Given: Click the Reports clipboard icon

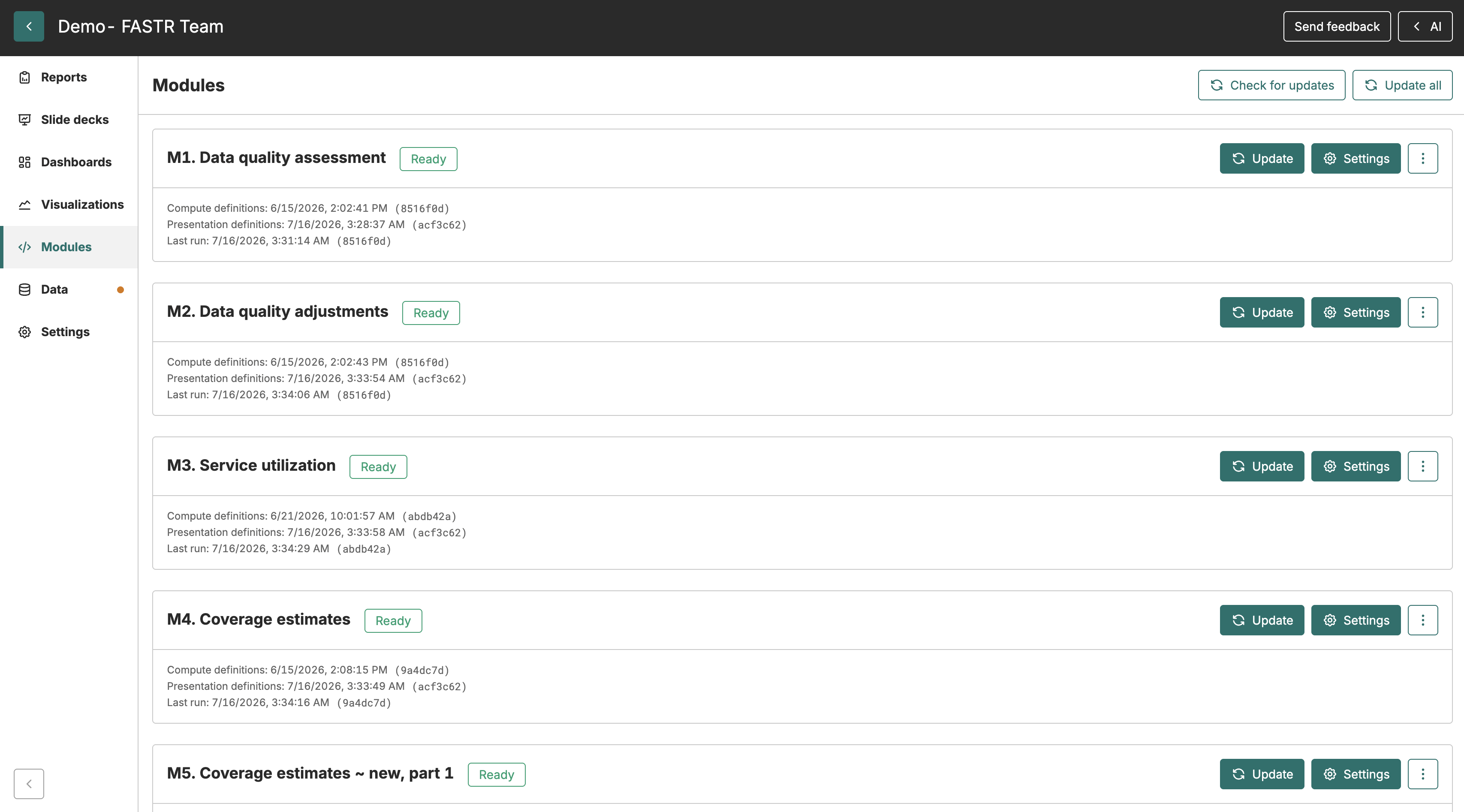Looking at the screenshot, I should click(x=24, y=77).
